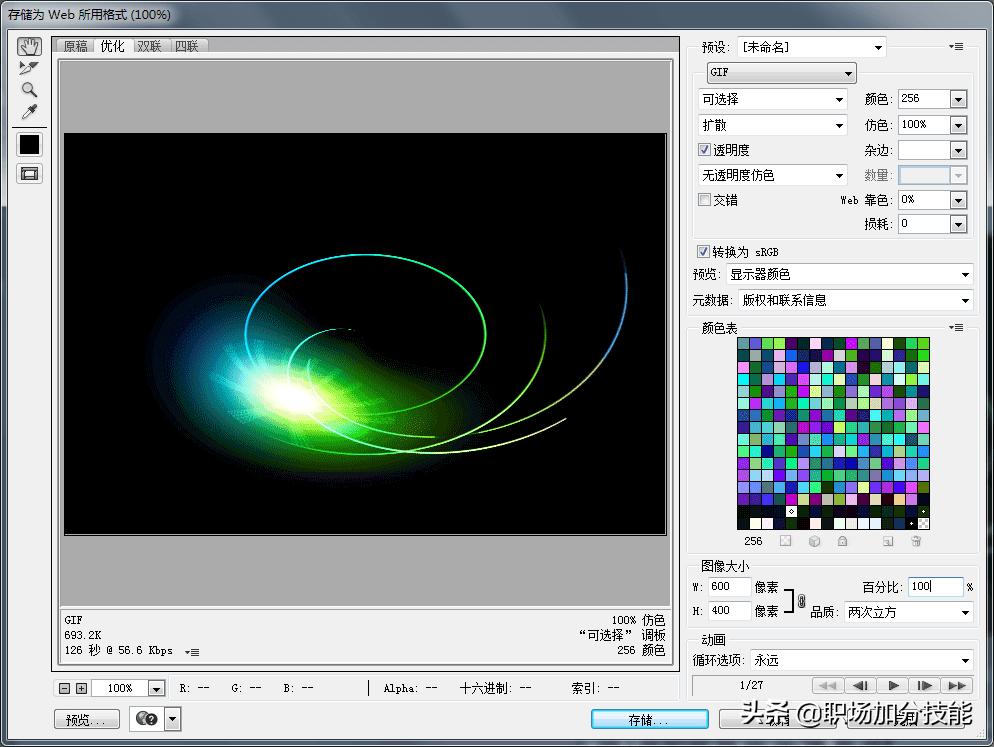The image size is (994, 747).
Task: Open the GIF format dropdown
Action: 850,72
